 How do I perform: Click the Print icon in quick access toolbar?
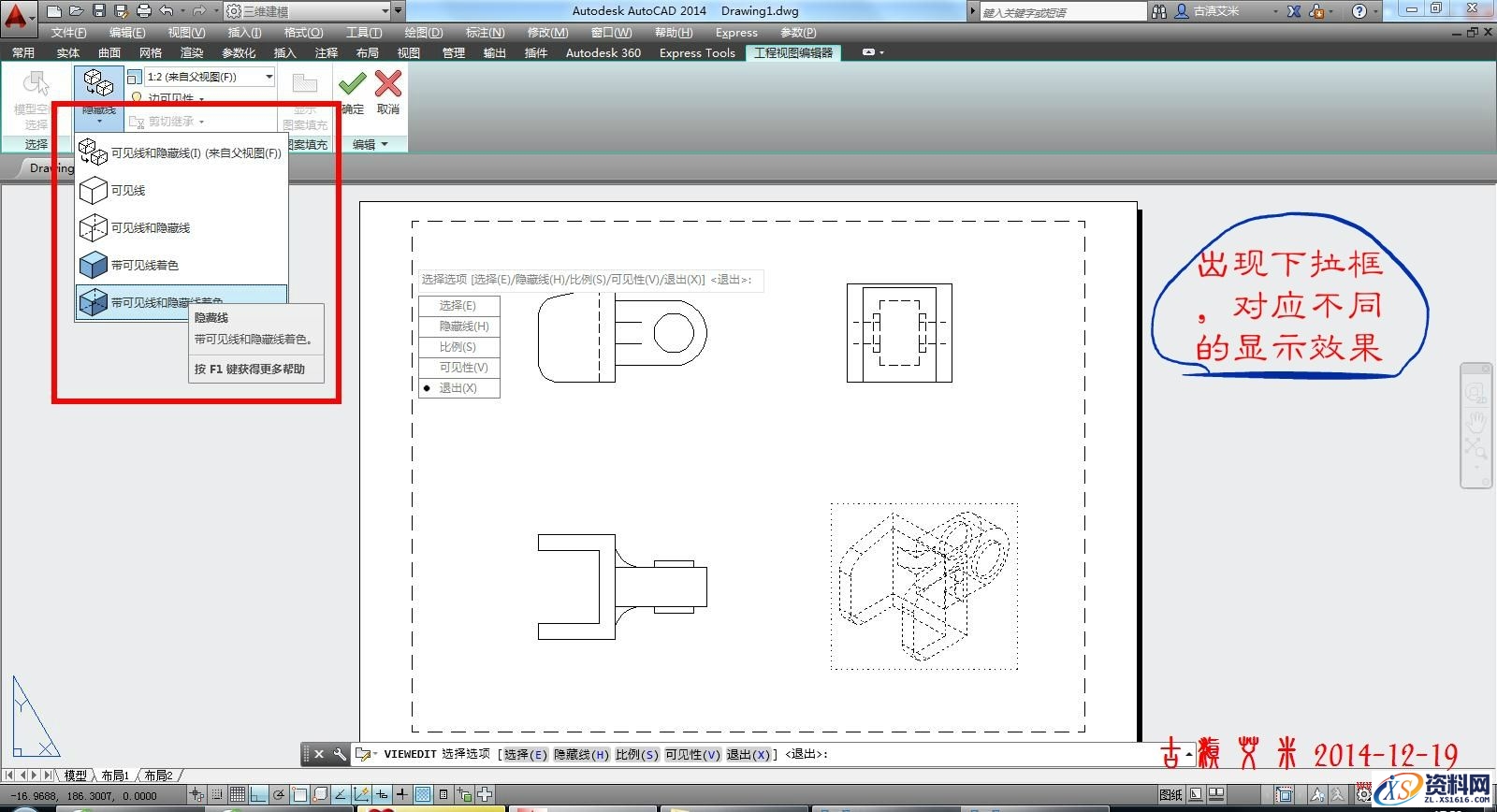(x=143, y=11)
